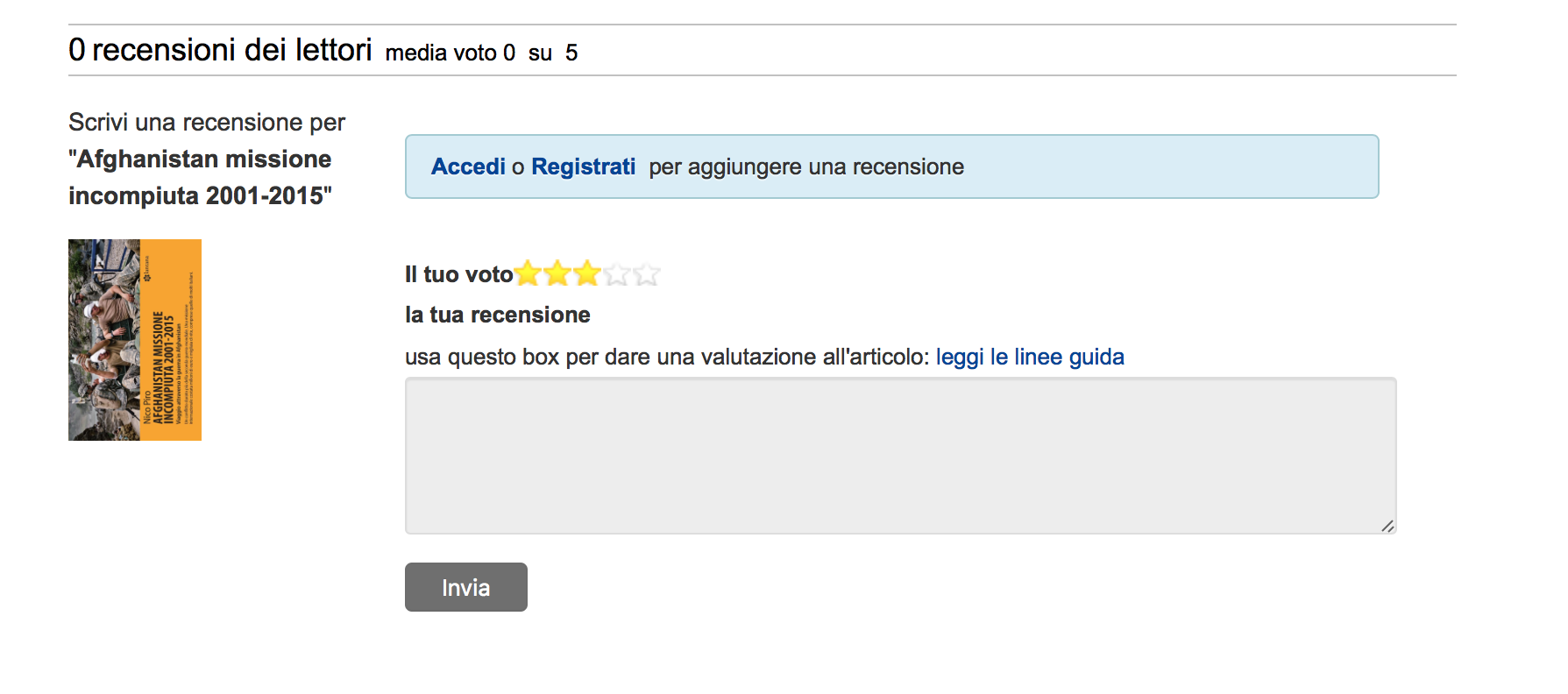This screenshot has height=694, width=1568.
Task: Focus the review text box
Action: [x=900, y=456]
